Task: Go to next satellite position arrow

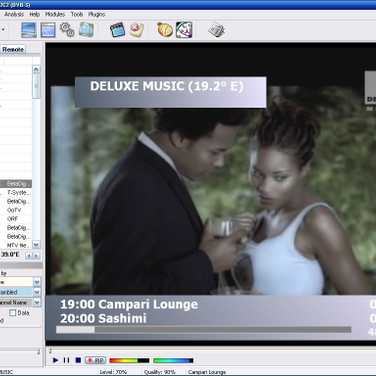Action: point(37,256)
